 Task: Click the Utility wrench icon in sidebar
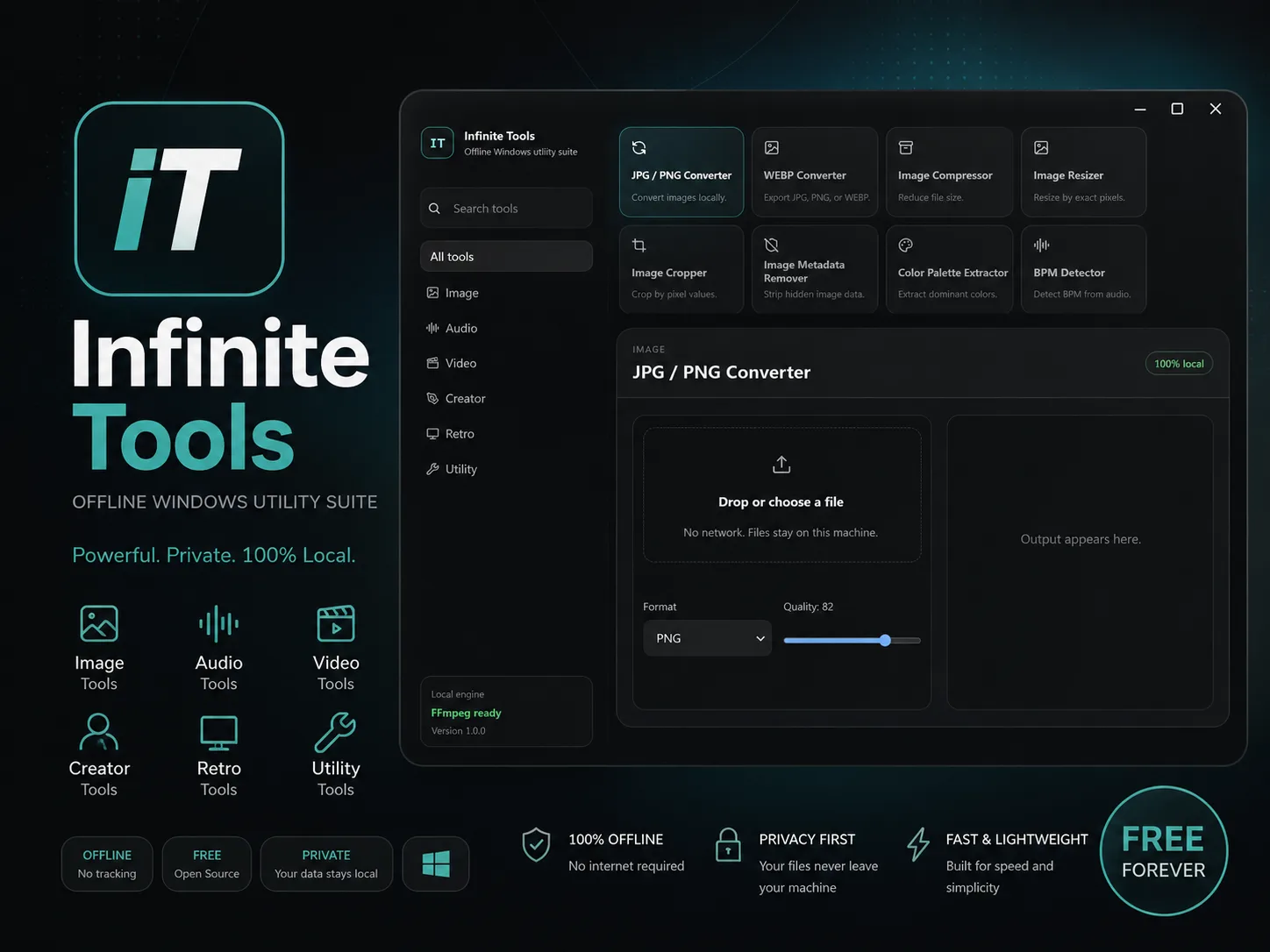432,469
